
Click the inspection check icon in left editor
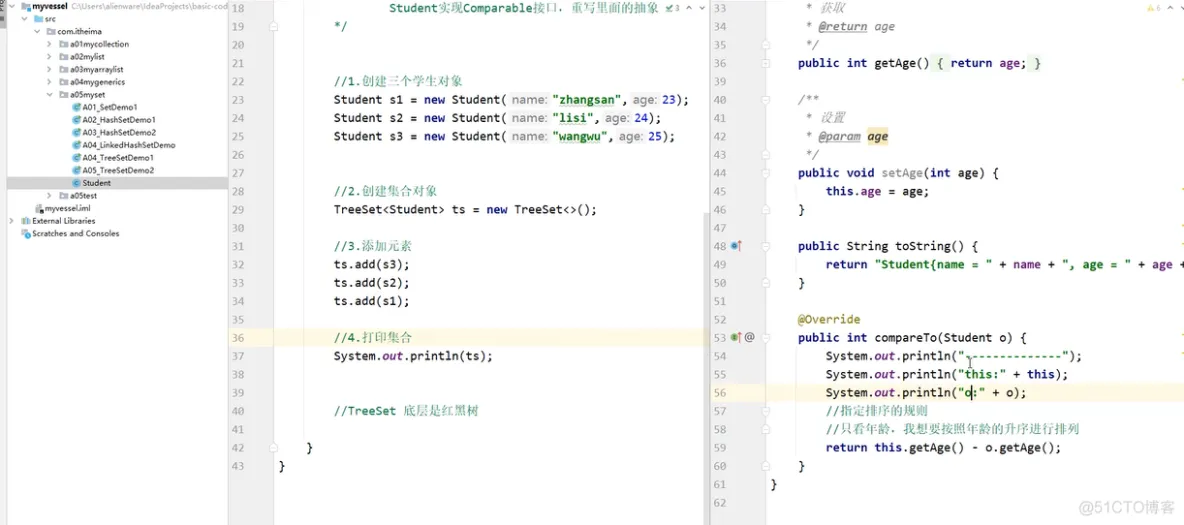[x=670, y=8]
